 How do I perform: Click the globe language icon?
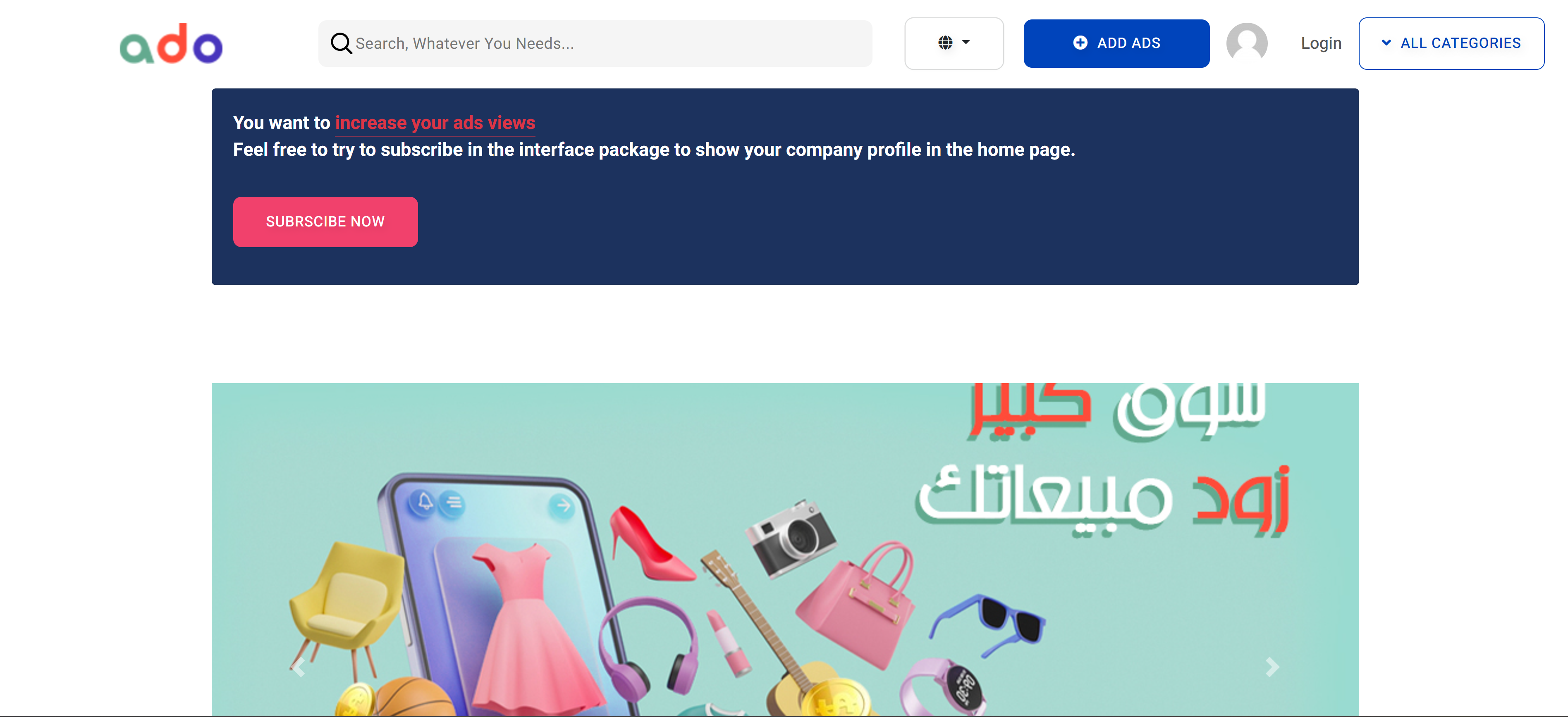pos(945,43)
